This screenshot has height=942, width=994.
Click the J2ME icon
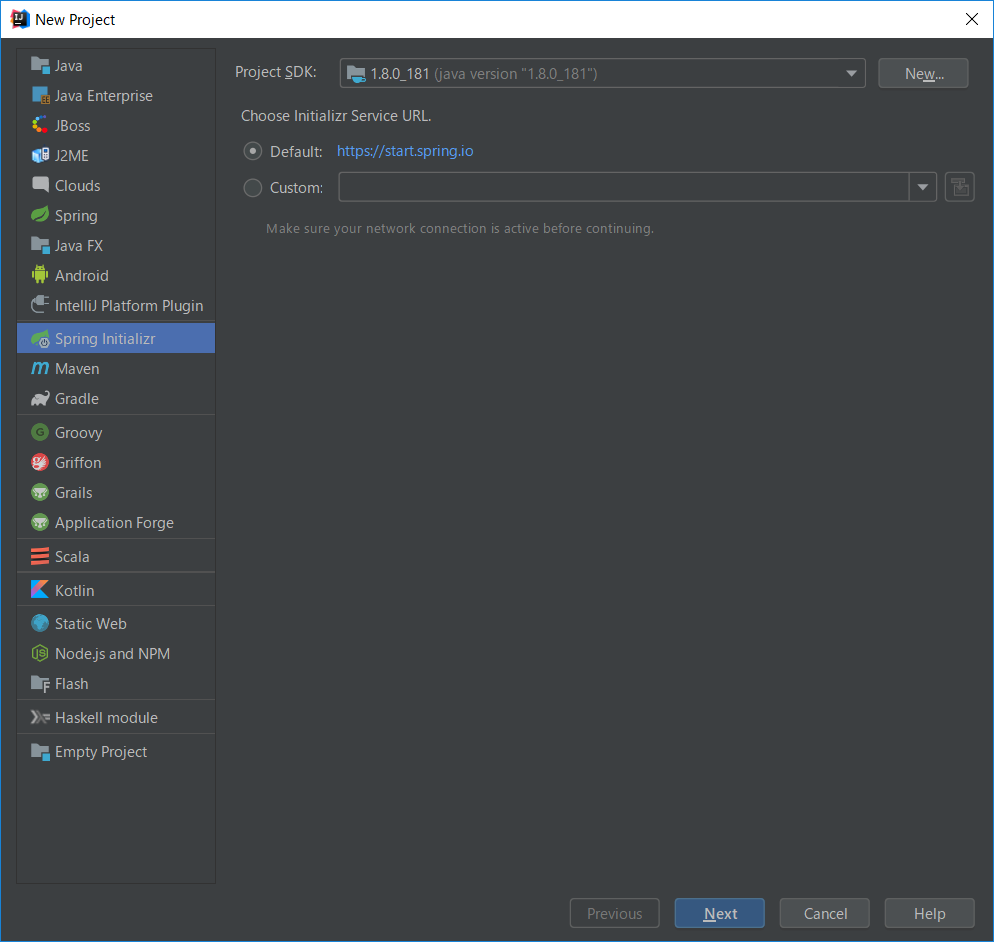click(40, 155)
